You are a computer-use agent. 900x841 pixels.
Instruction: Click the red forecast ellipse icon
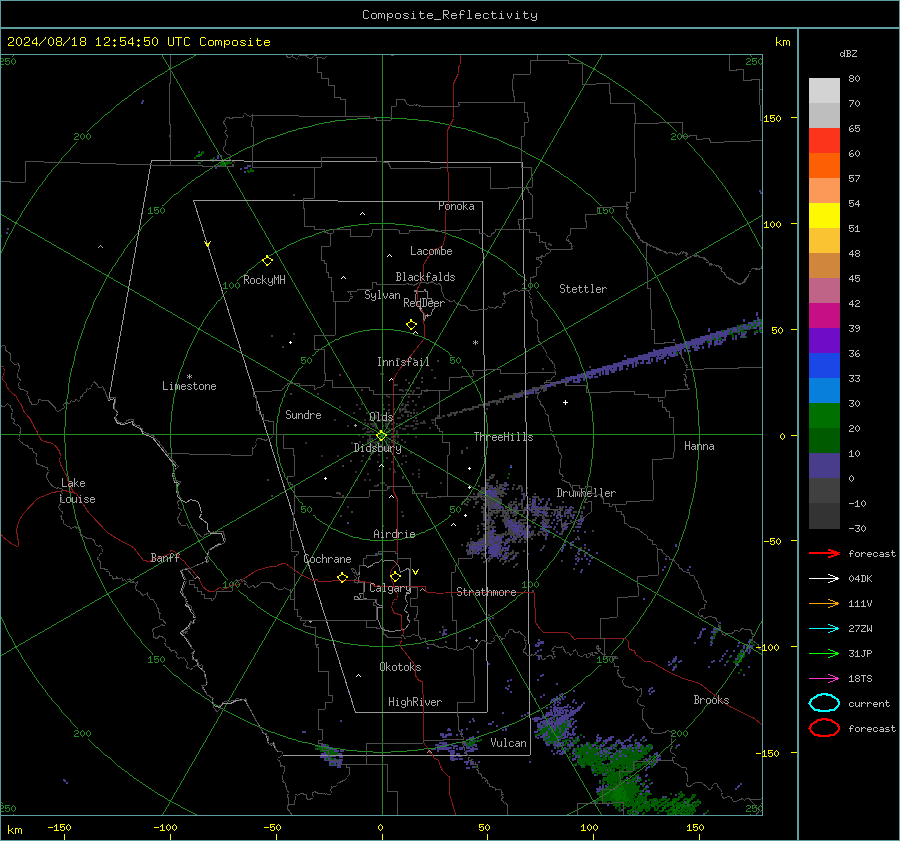pyautogui.click(x=824, y=728)
